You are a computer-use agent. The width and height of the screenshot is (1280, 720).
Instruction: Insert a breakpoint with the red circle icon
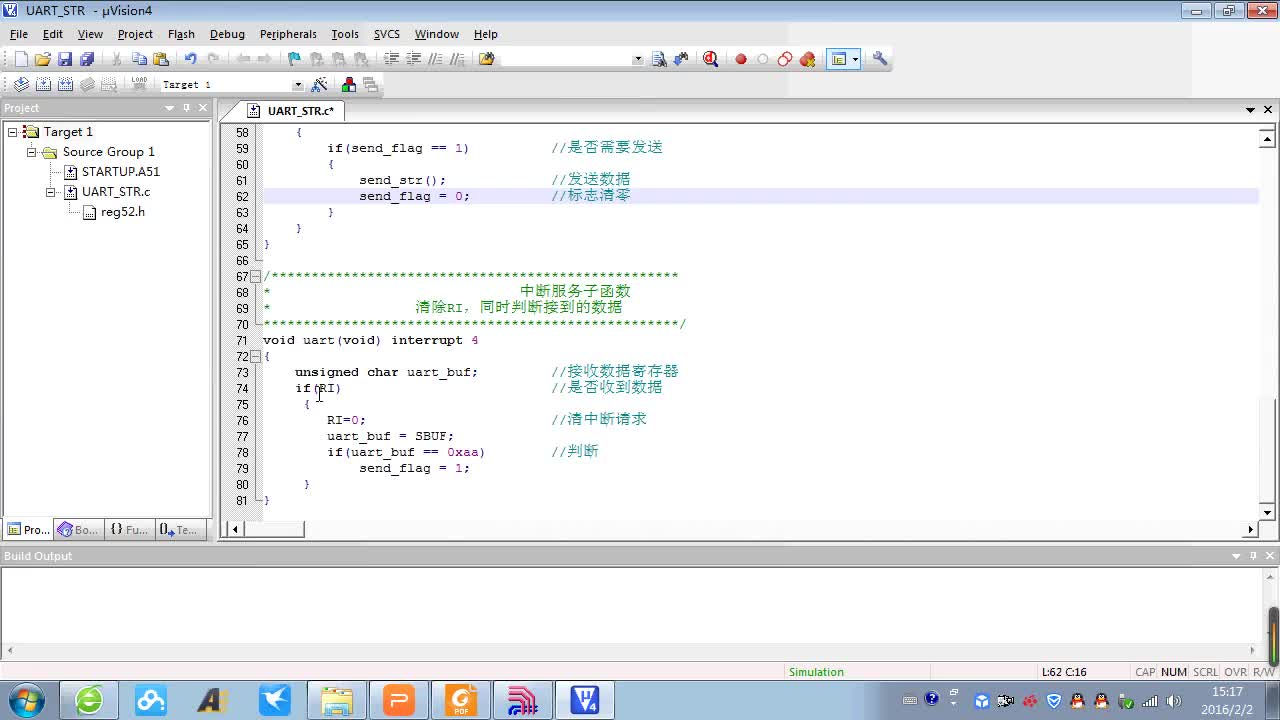click(x=741, y=59)
